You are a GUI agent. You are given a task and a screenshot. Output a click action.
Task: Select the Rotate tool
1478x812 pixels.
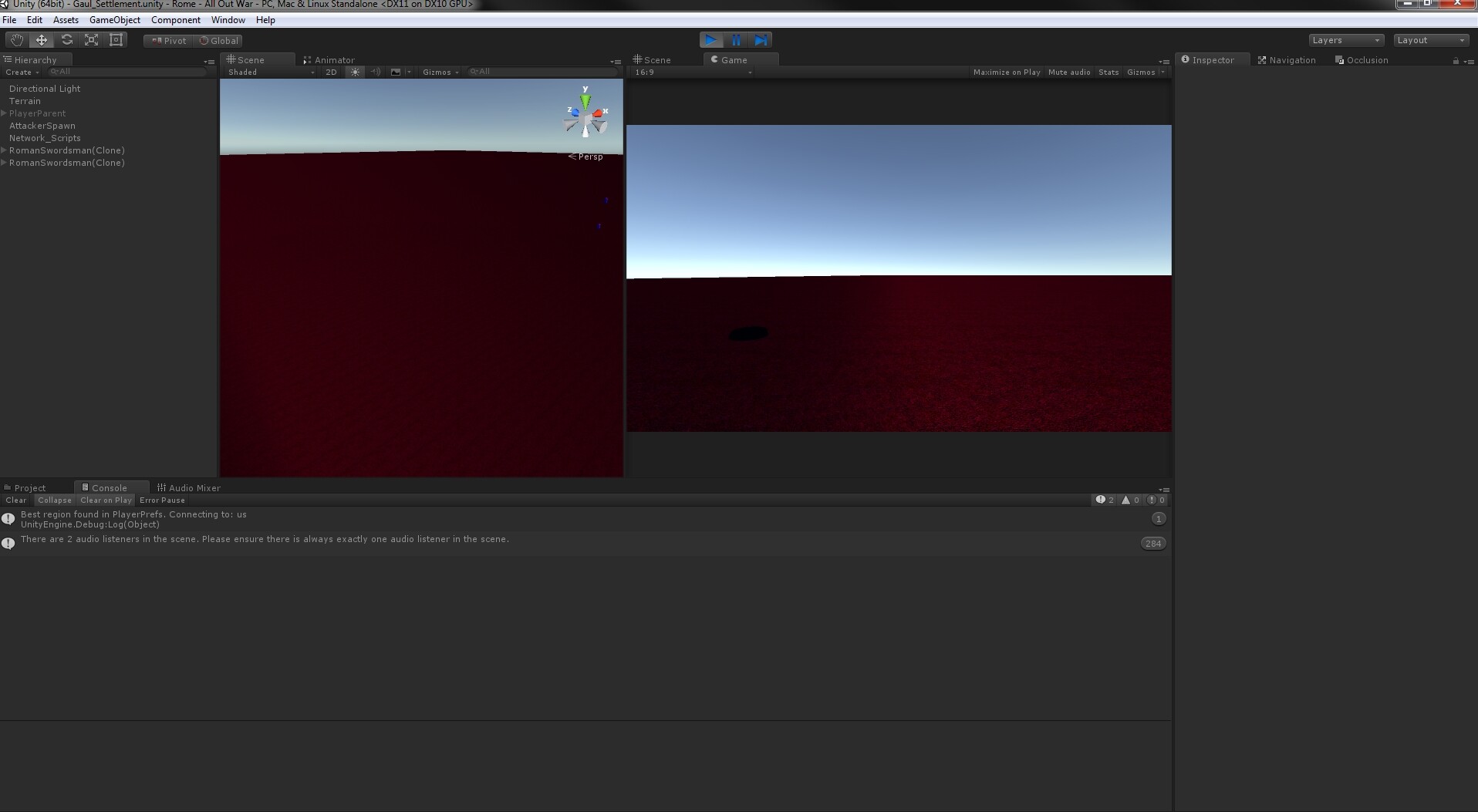click(x=66, y=39)
